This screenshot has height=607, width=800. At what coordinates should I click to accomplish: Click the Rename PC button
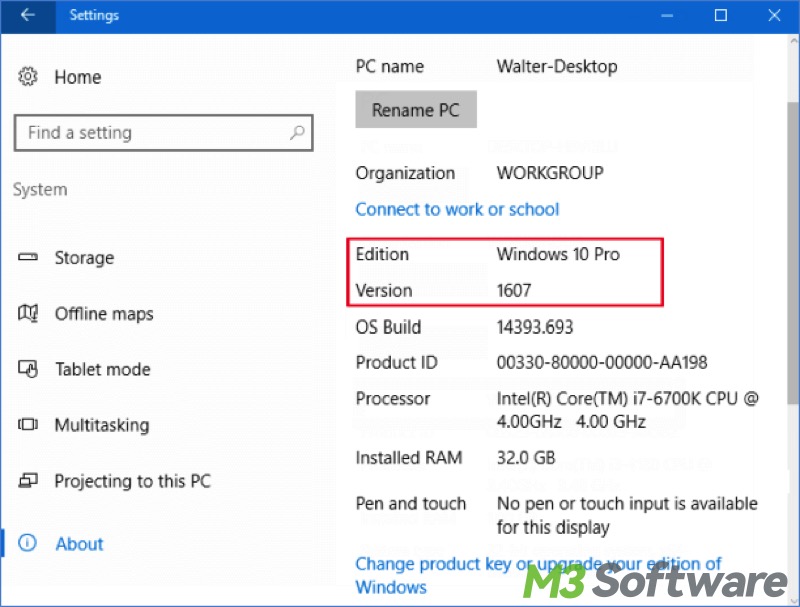[416, 109]
